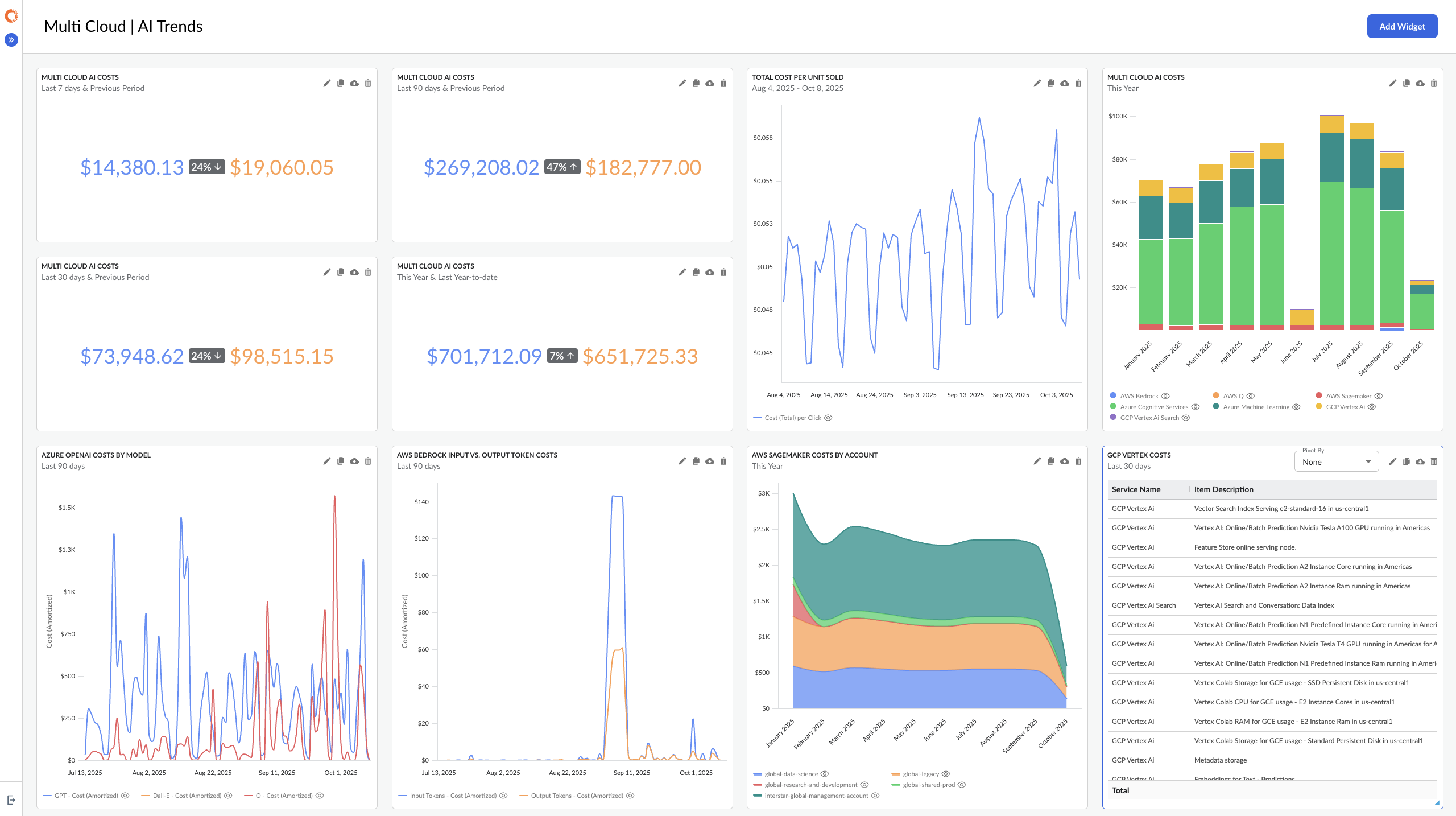1456x816 pixels.
Task: Click the Azure Cognitive Services legend color dot
Action: [x=1113, y=407]
